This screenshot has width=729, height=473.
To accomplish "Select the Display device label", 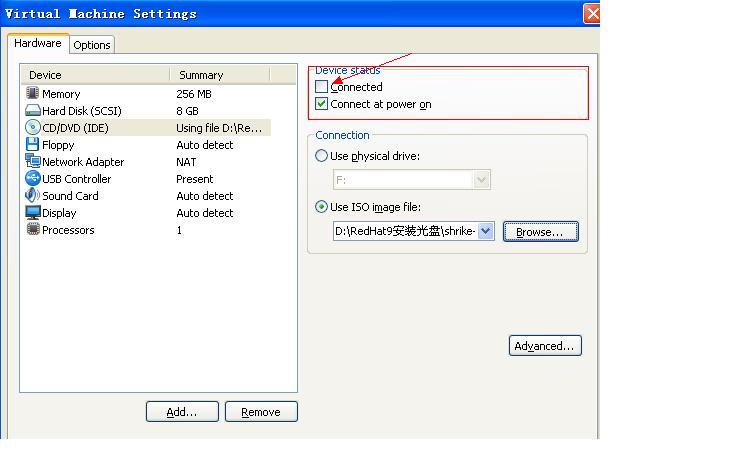I will 59,213.
